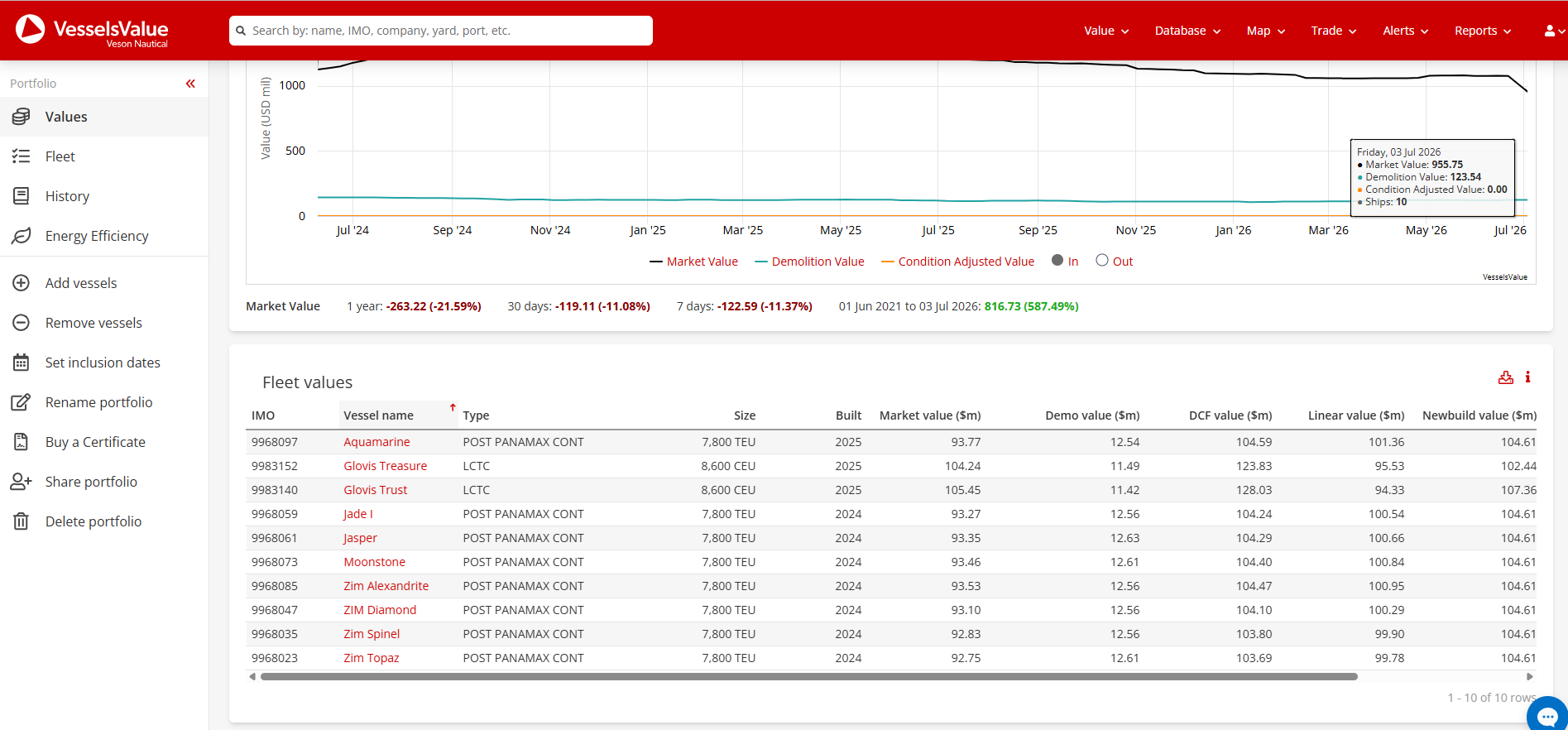Collapse the Portfolio sidebar with double chevron
Viewport: 1568px width, 730px height.
pyautogui.click(x=190, y=84)
